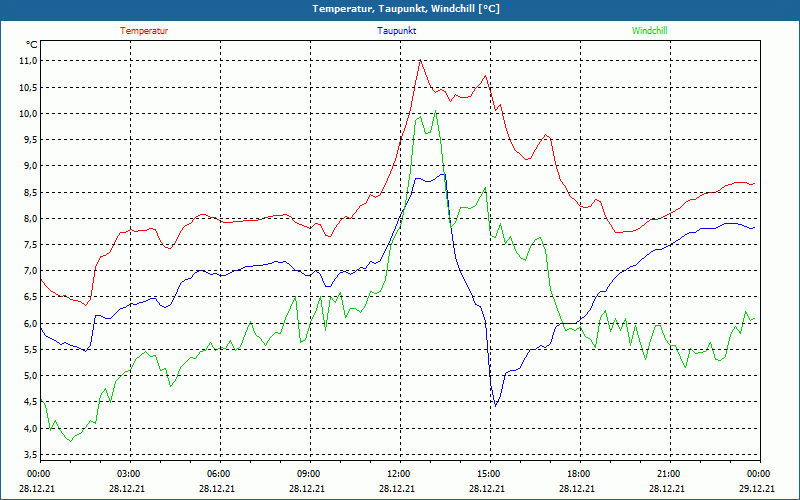Click the 03:00 time axis label

pyautogui.click(x=129, y=474)
